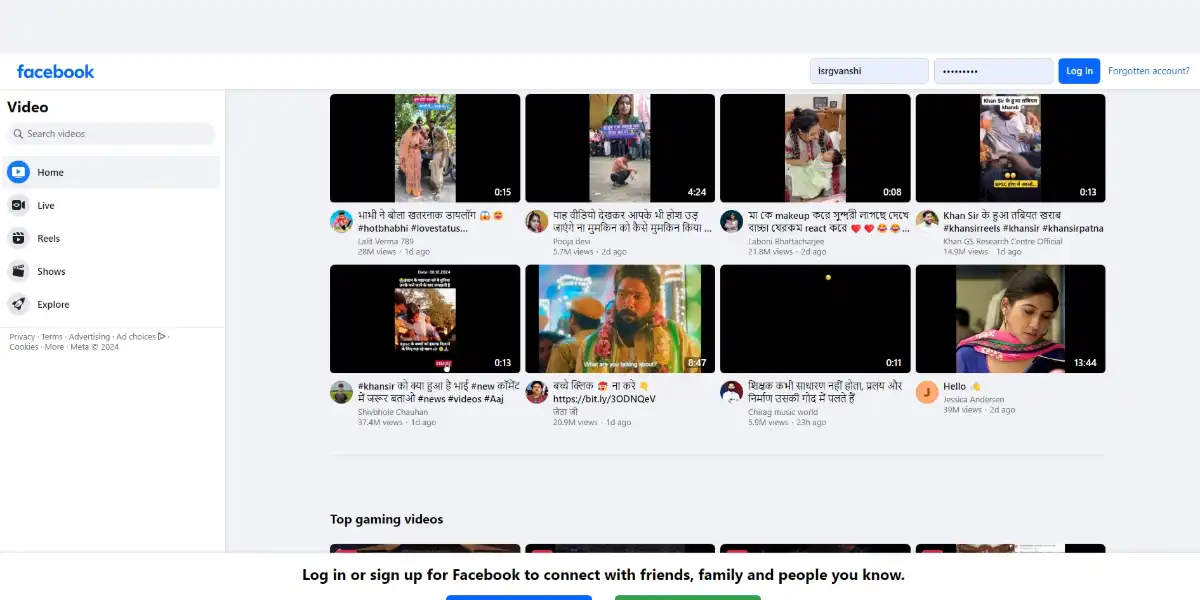1200x600 pixels.
Task: Click the Explore rocket icon
Action: coord(18,304)
